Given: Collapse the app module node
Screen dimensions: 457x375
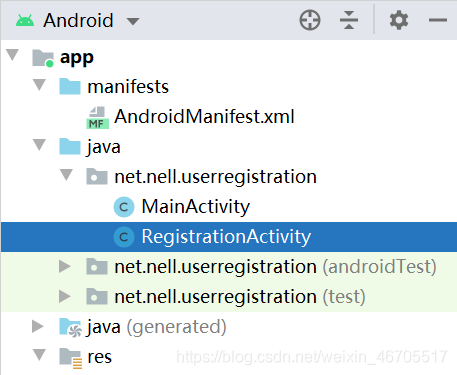Looking at the screenshot, I should [13, 55].
